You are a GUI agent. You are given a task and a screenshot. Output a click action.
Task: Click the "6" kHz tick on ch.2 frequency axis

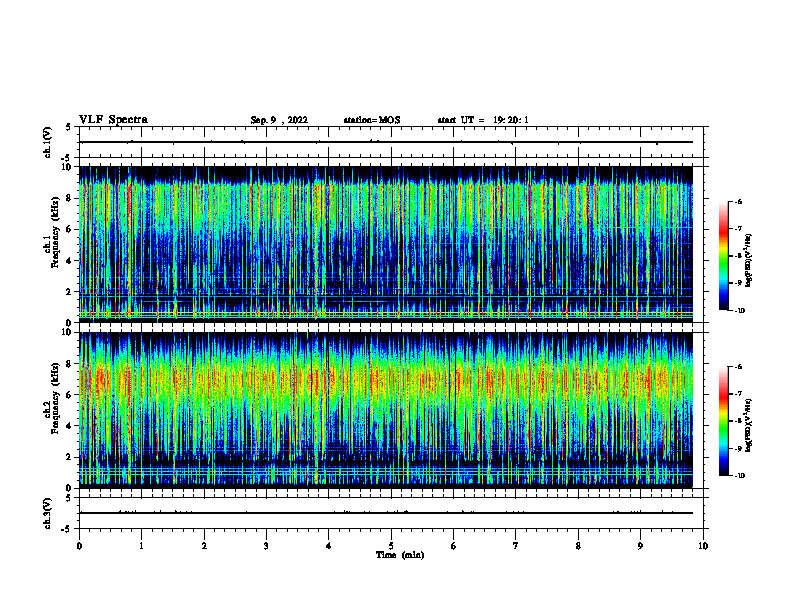click(69, 395)
